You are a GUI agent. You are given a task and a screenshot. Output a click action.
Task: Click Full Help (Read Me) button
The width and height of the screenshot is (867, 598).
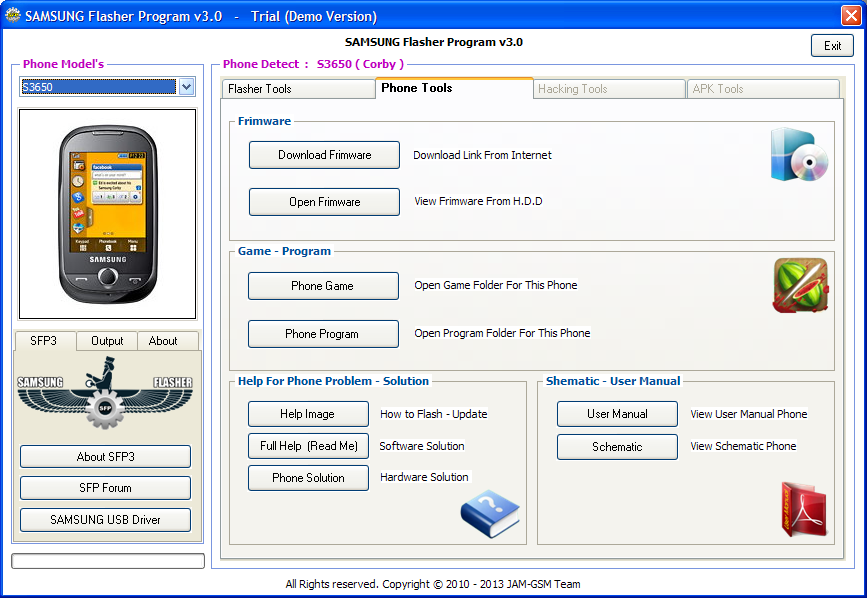(308, 446)
